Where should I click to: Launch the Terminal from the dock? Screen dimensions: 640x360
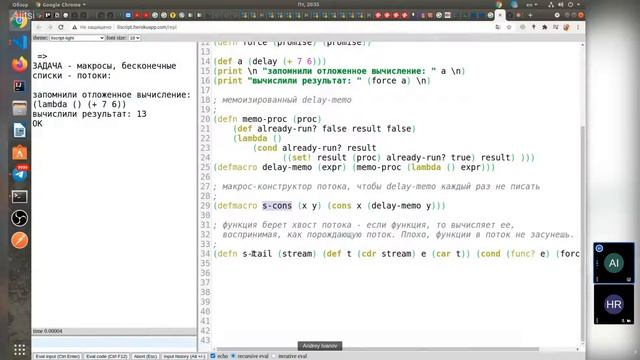[x=19, y=197]
